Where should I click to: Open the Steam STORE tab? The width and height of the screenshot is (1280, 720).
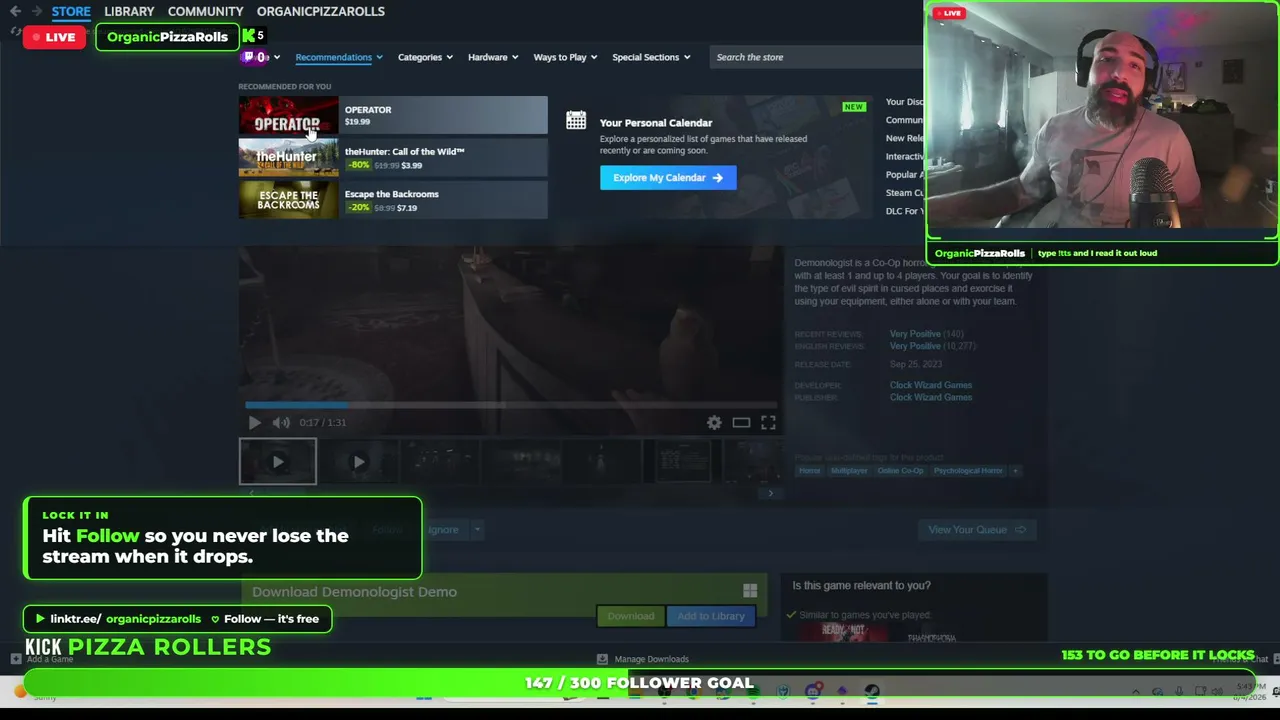coord(71,11)
